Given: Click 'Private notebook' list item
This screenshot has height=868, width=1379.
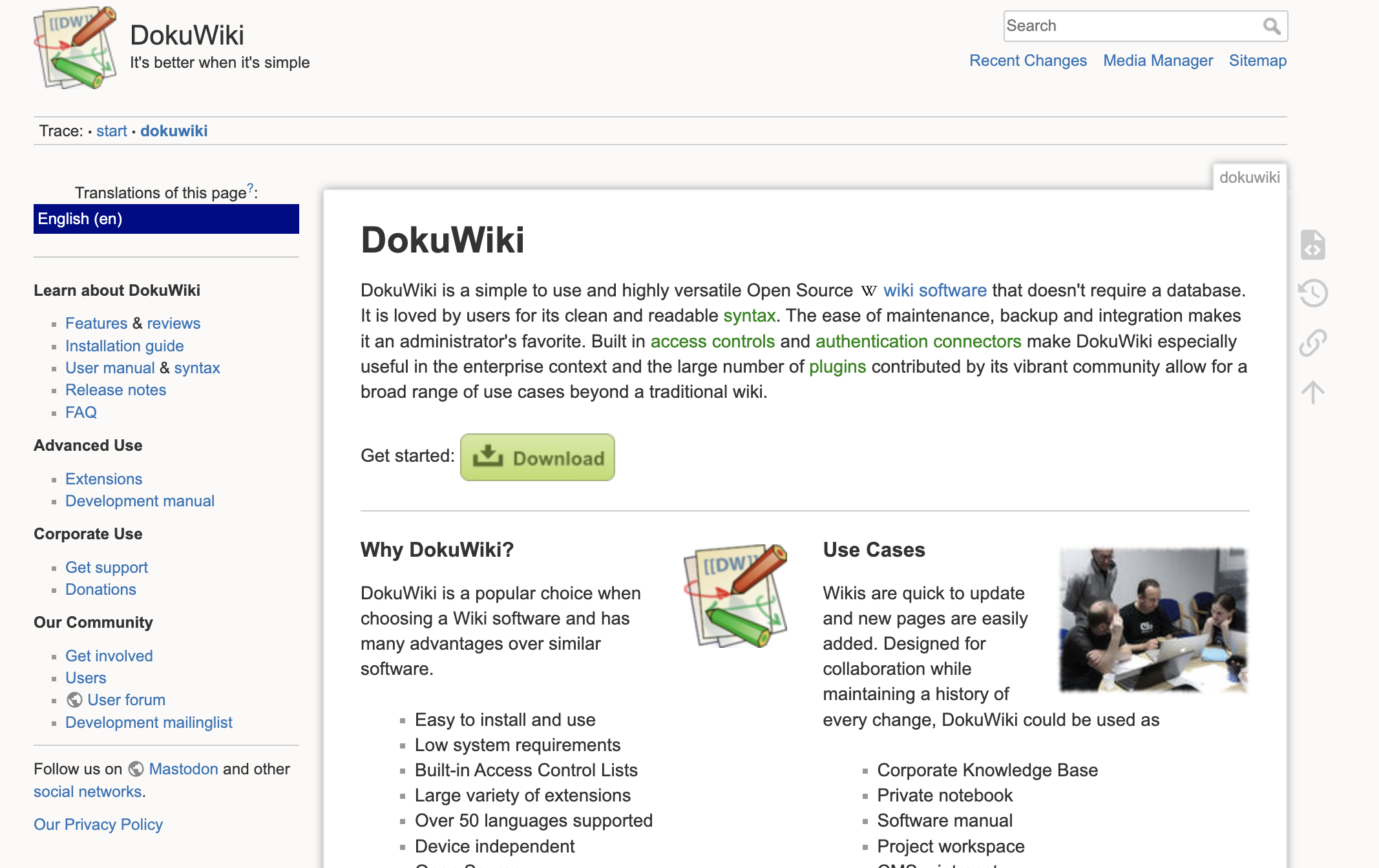Looking at the screenshot, I should [945, 796].
